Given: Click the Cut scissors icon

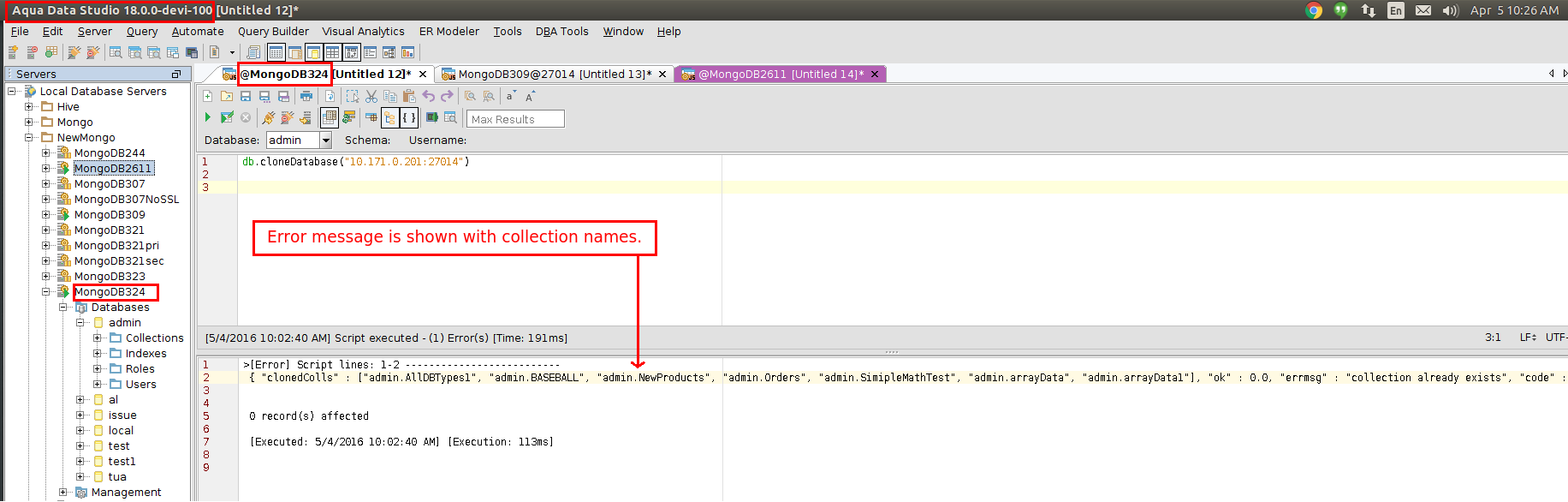Looking at the screenshot, I should point(371,96).
